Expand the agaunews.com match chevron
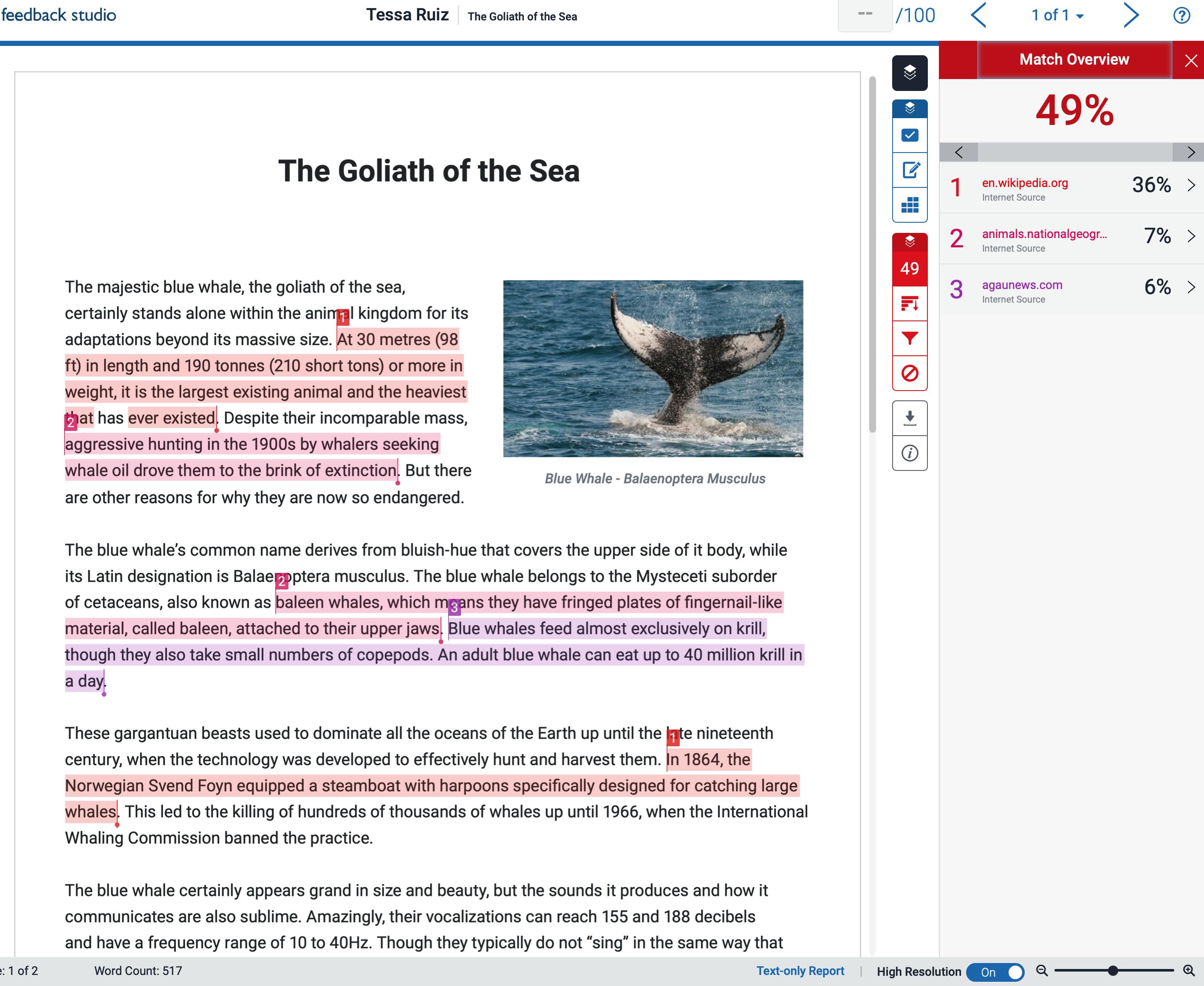1204x986 pixels. [x=1191, y=287]
